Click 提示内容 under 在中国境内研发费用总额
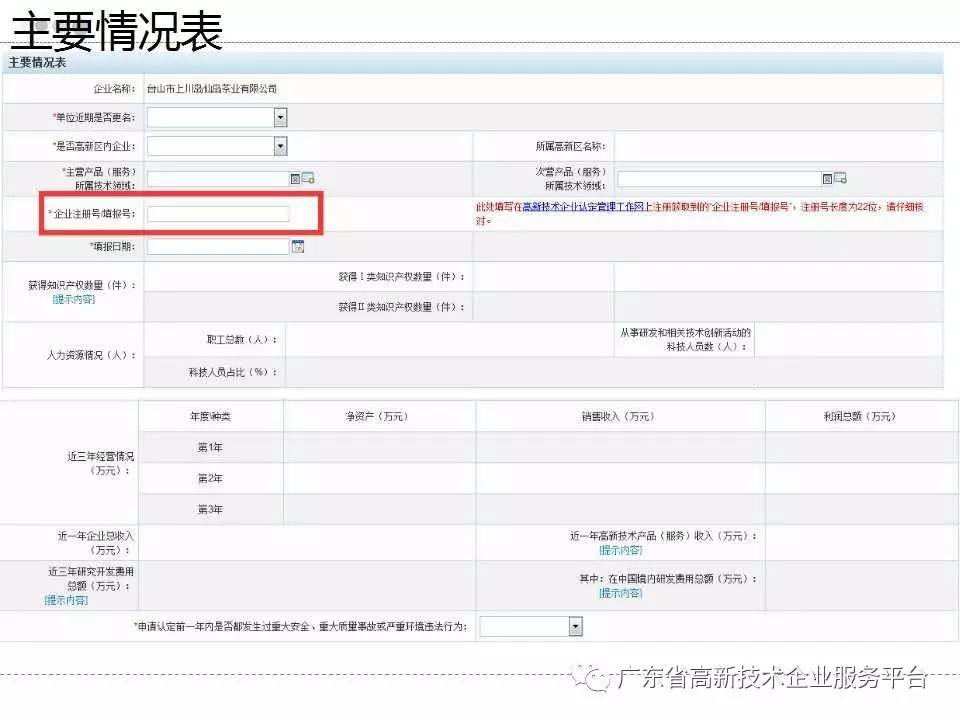Image resolution: width=960 pixels, height=720 pixels. point(620,593)
